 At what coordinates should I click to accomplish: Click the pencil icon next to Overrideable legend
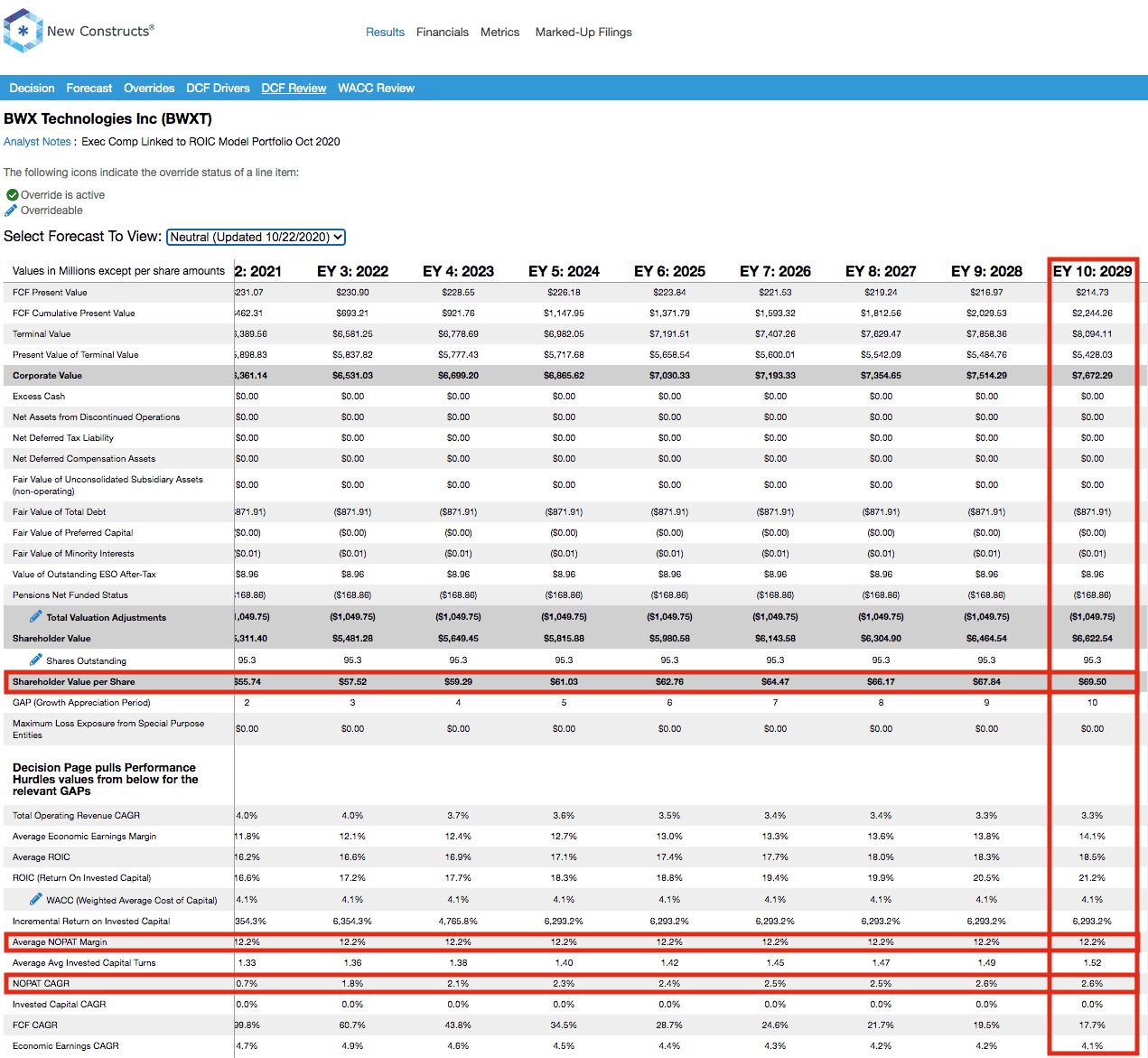11,211
